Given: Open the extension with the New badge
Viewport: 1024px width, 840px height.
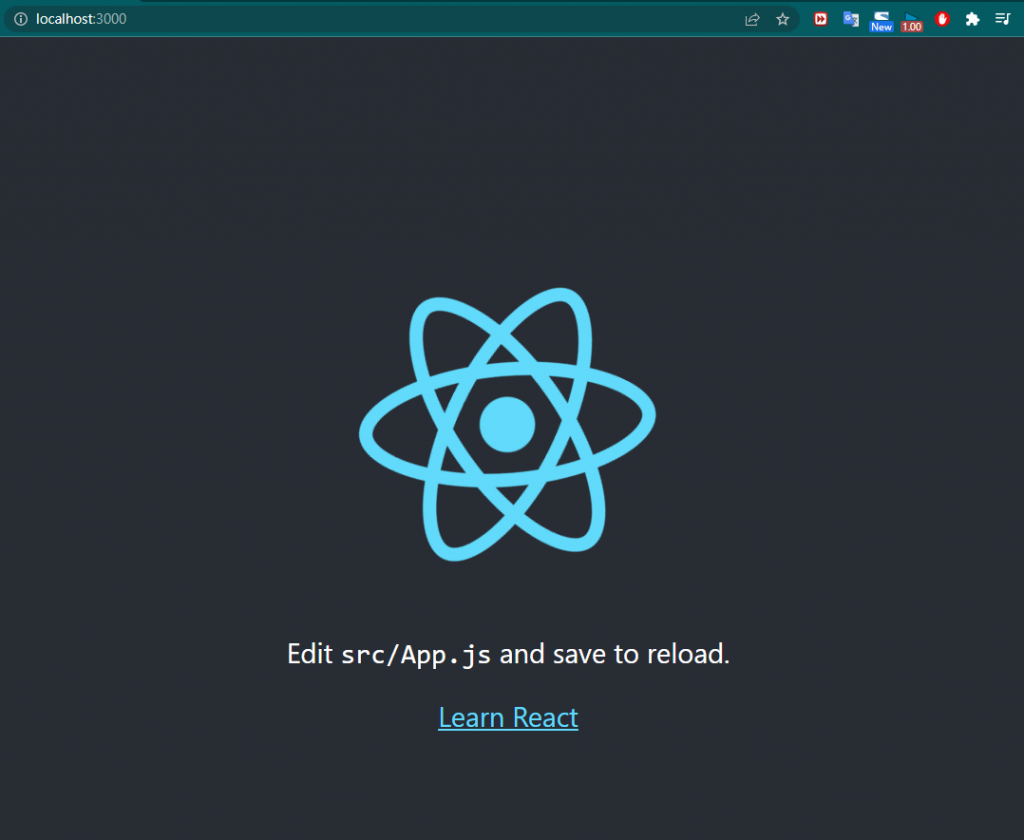Looking at the screenshot, I should (881, 21).
